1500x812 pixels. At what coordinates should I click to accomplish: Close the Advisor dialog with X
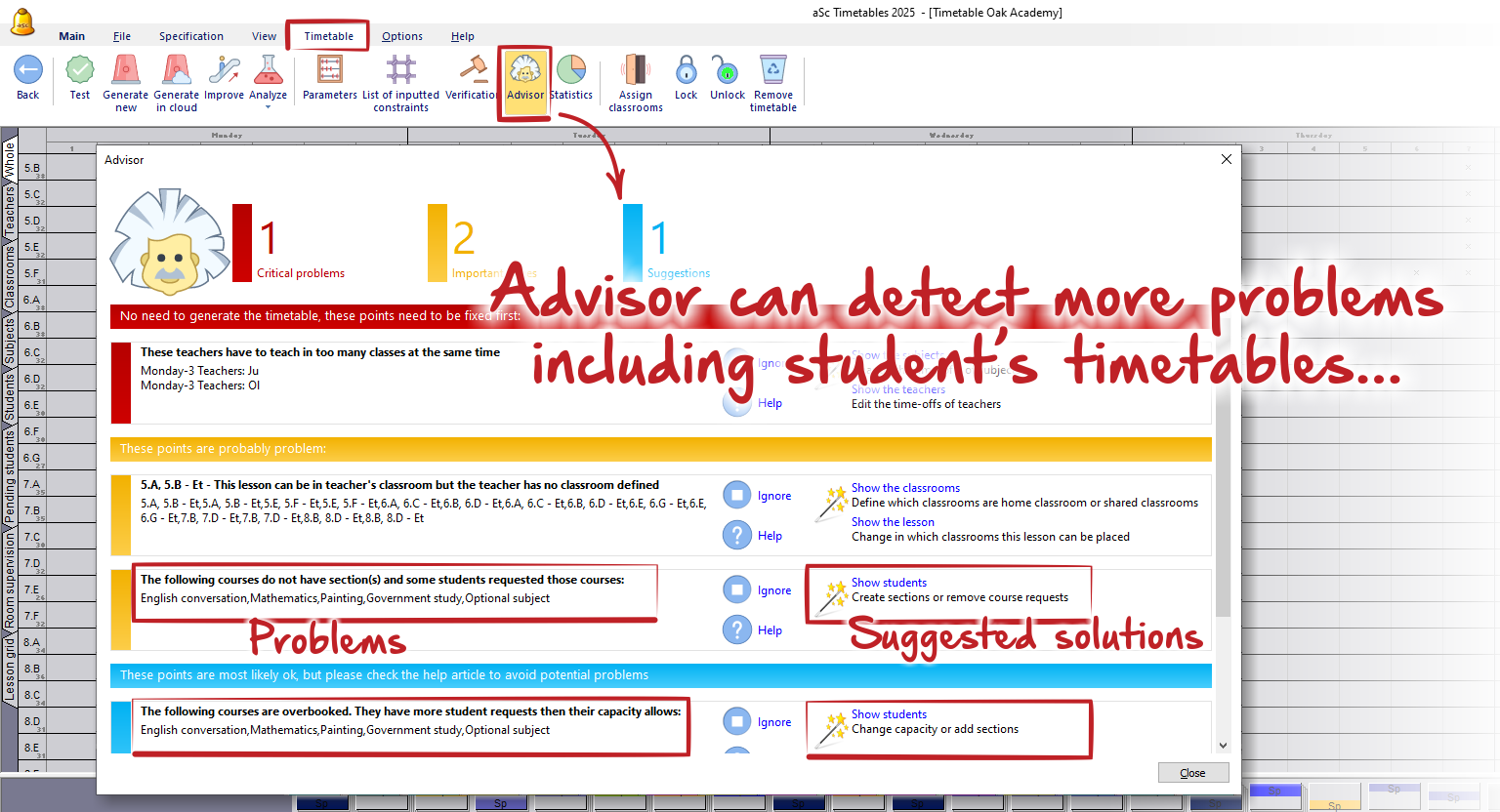[1227, 159]
